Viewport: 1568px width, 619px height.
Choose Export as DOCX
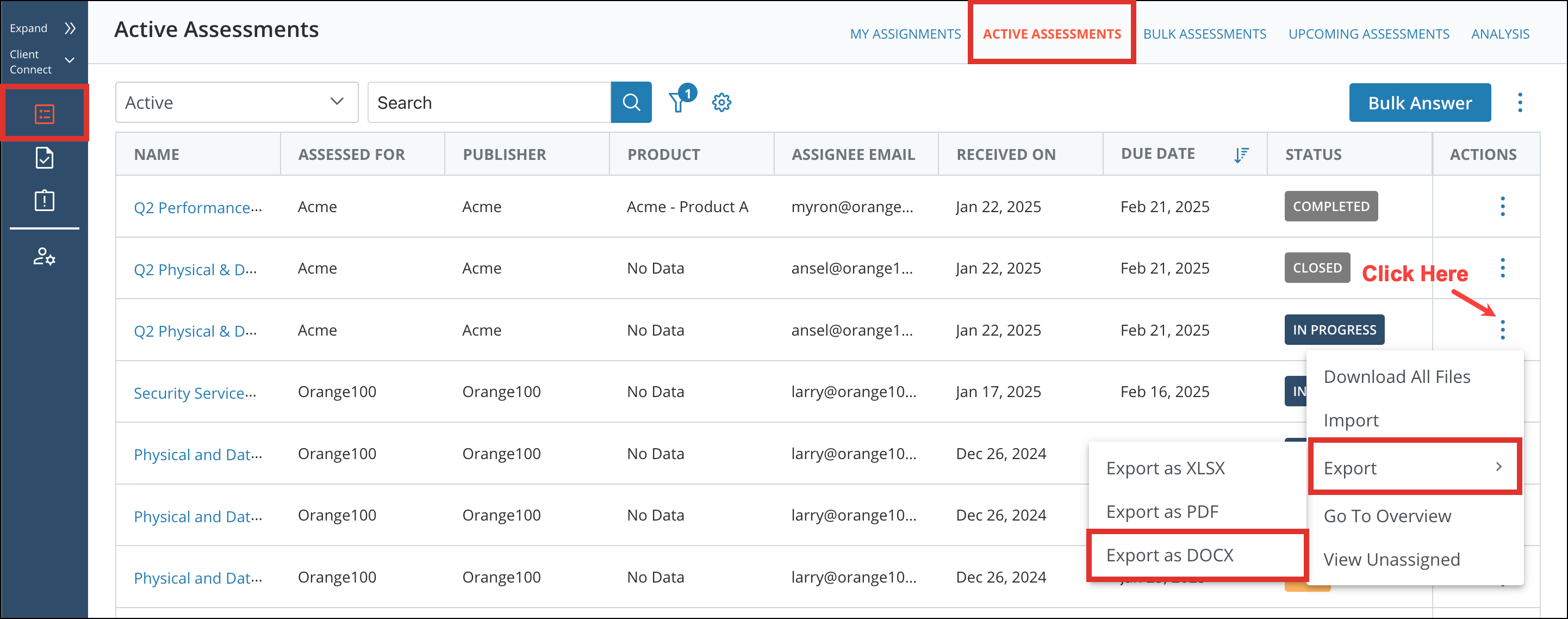[x=1169, y=555]
